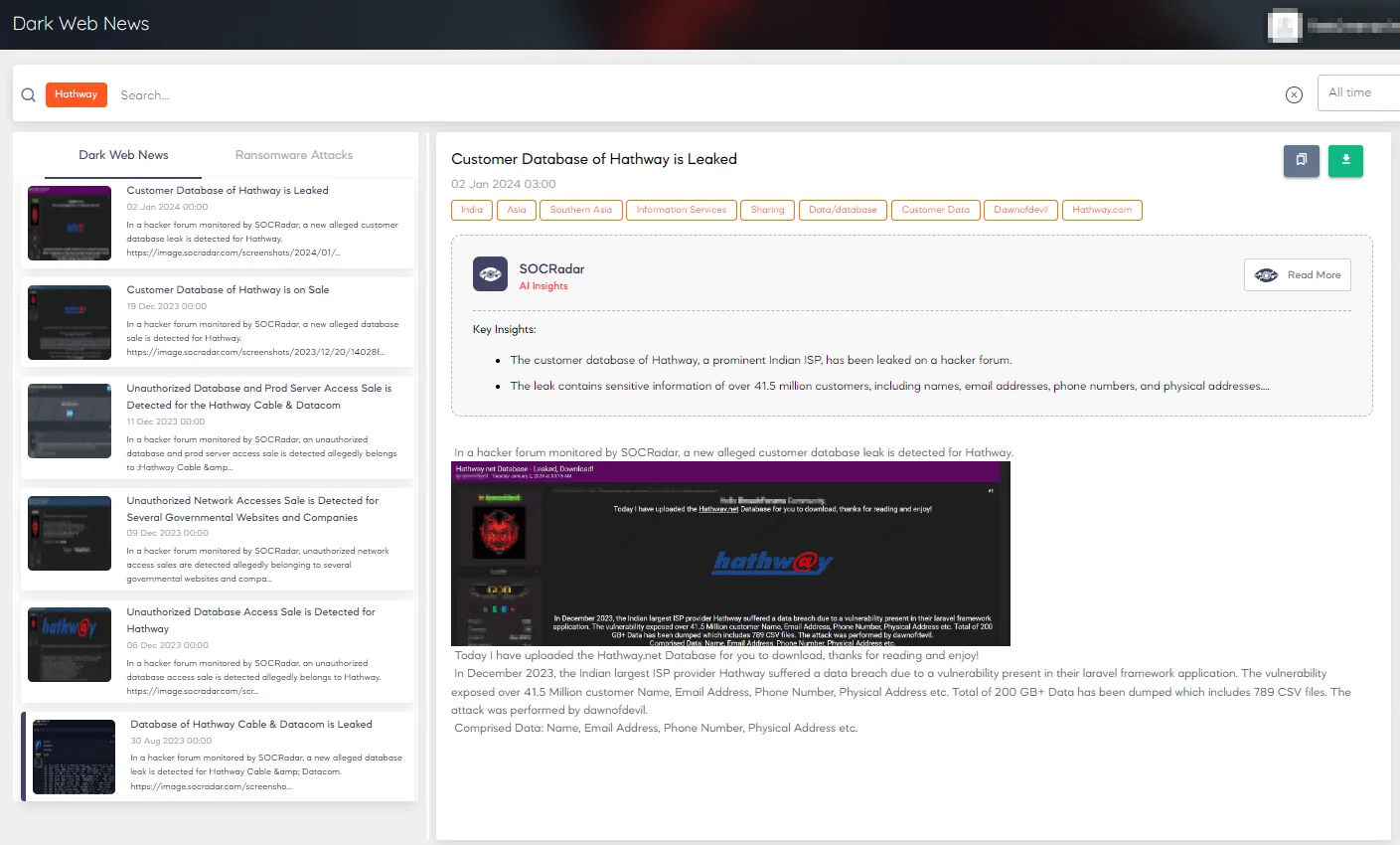1400x845 pixels.
Task: Click inside the Search input field
Action: 696,95
